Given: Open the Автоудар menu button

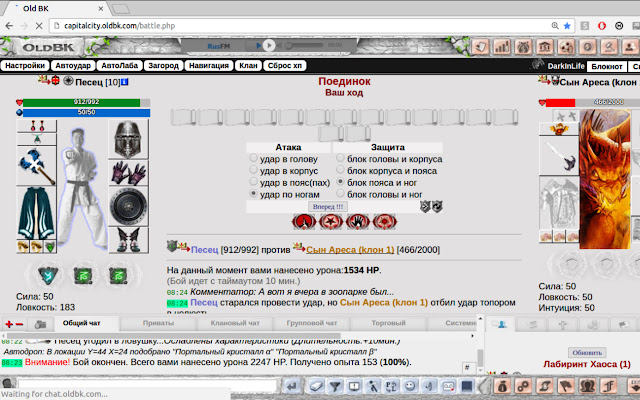Looking at the screenshot, I should click(73, 66).
